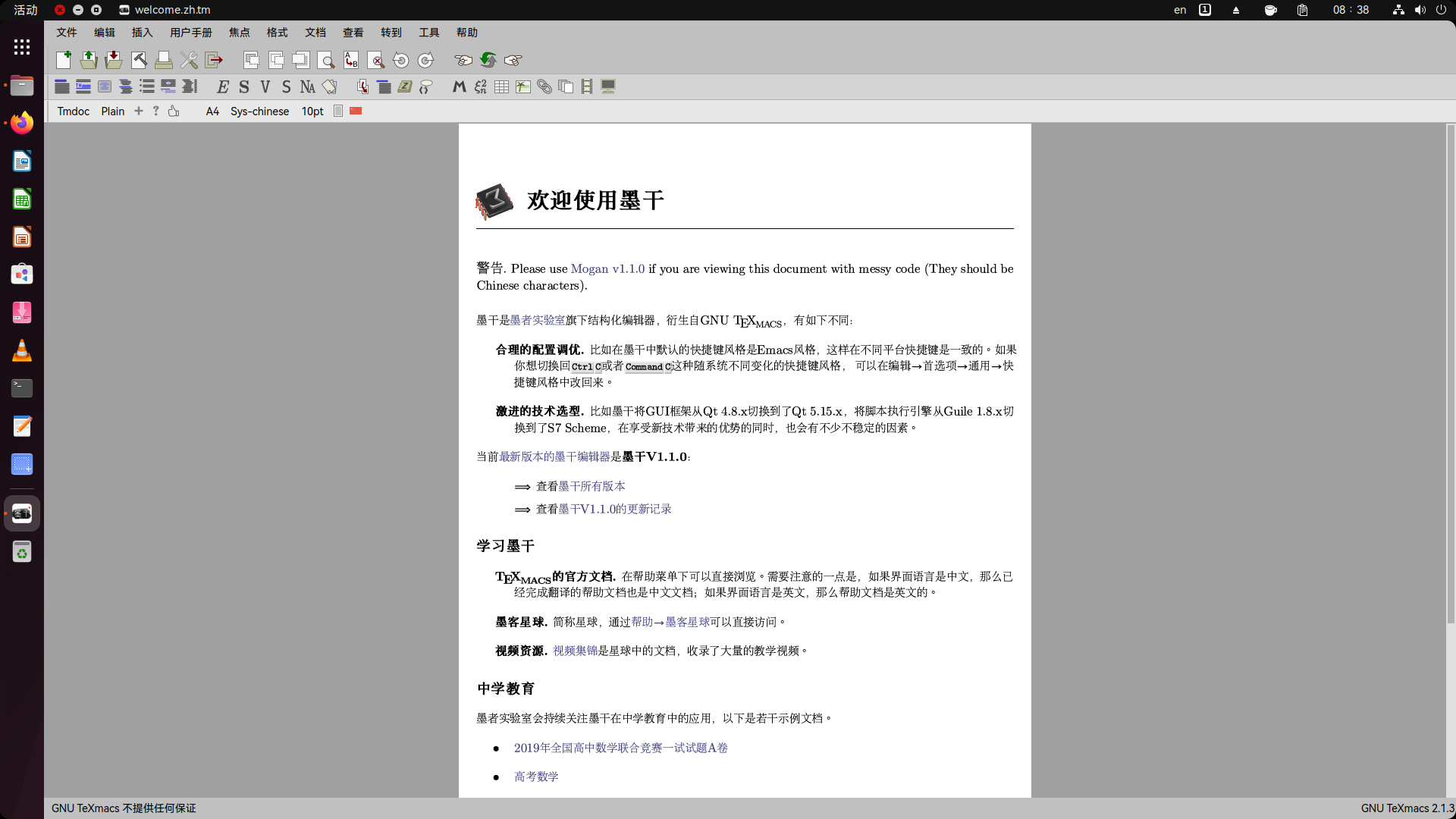This screenshot has width=1456, height=819.
Task: Open the itemize list menu icon
Action: (x=147, y=86)
